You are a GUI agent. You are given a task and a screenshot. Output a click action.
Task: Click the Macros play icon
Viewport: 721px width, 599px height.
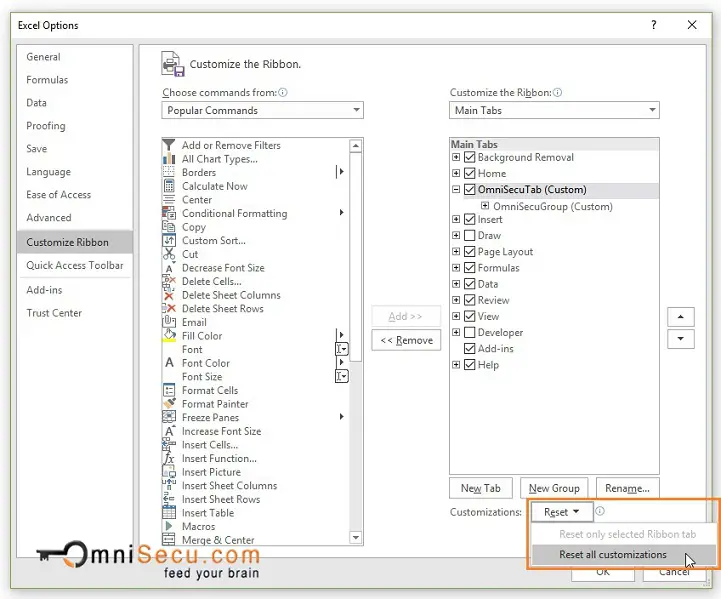pyautogui.click(x=169, y=526)
